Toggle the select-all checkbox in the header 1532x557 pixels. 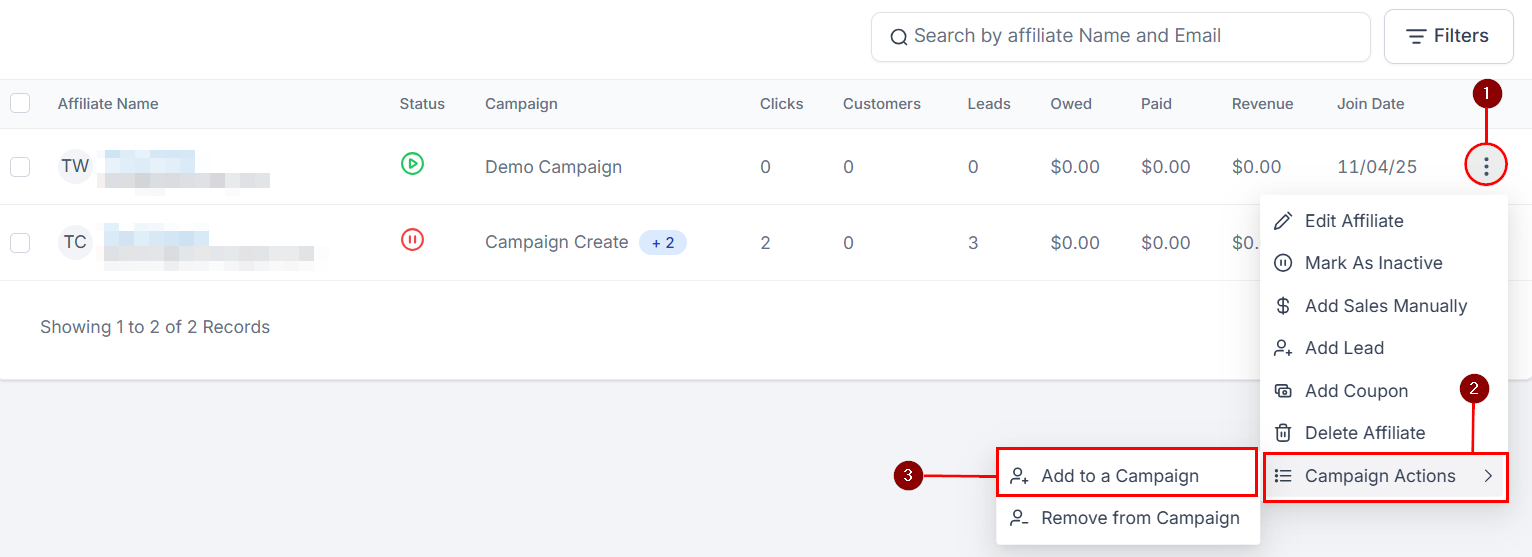tap(20, 103)
